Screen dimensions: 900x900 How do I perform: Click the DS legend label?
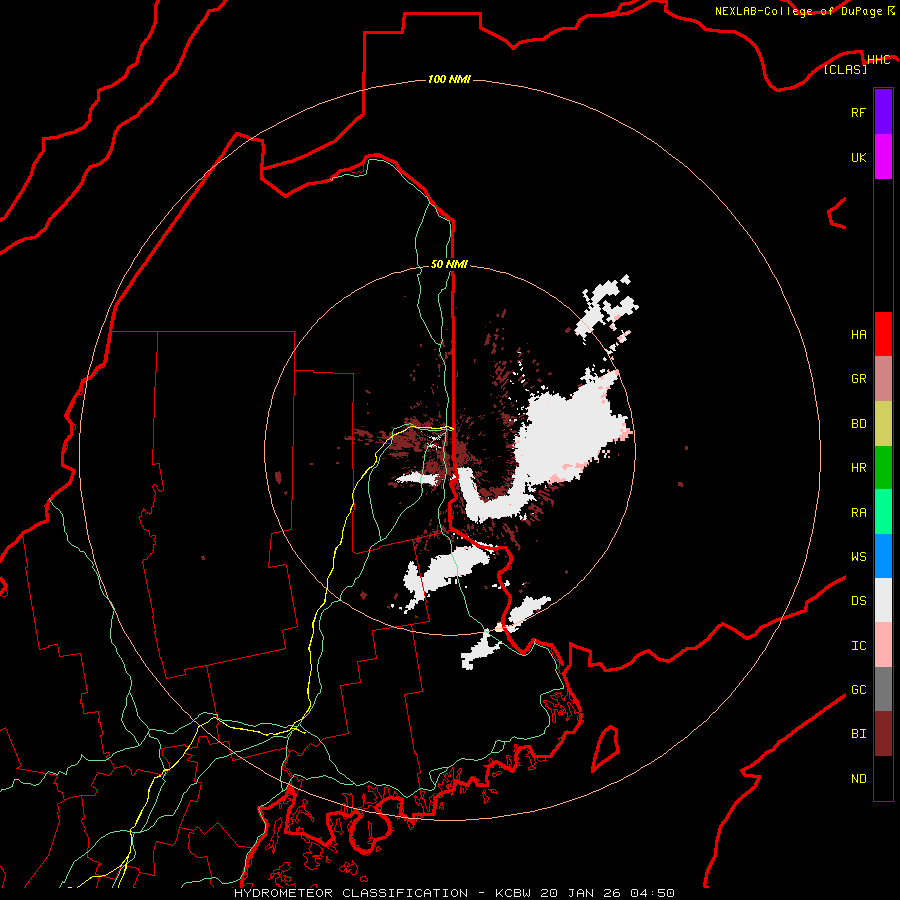click(x=858, y=601)
